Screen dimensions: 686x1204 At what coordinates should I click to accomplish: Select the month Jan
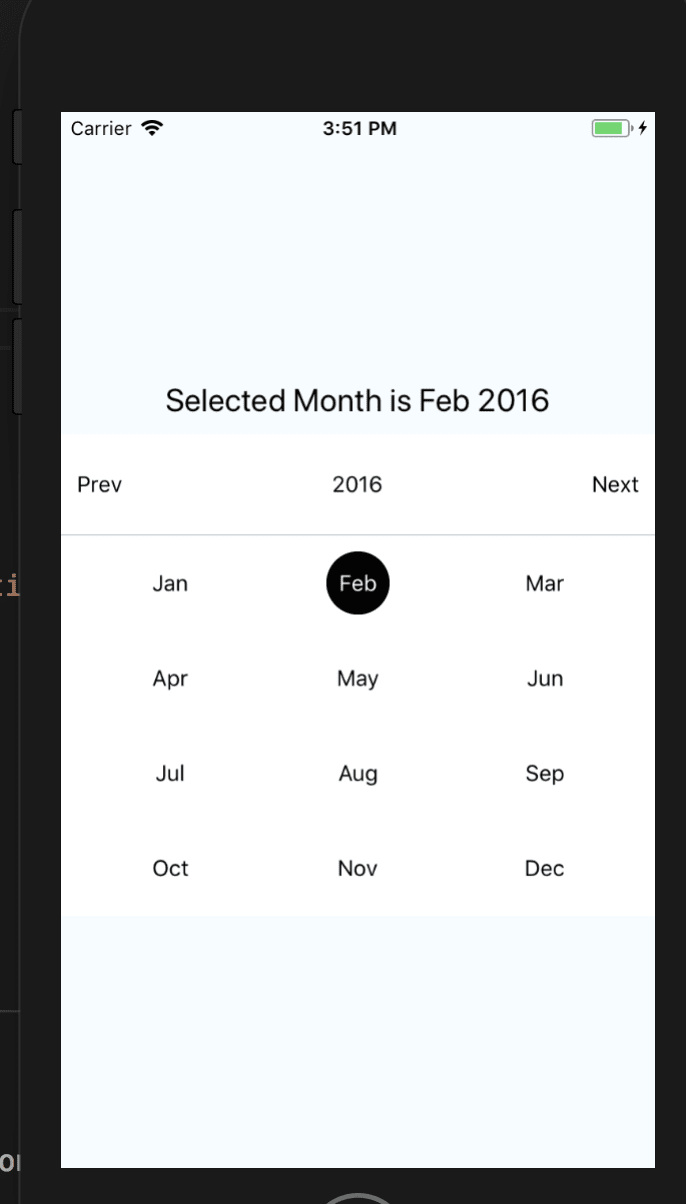pos(170,583)
